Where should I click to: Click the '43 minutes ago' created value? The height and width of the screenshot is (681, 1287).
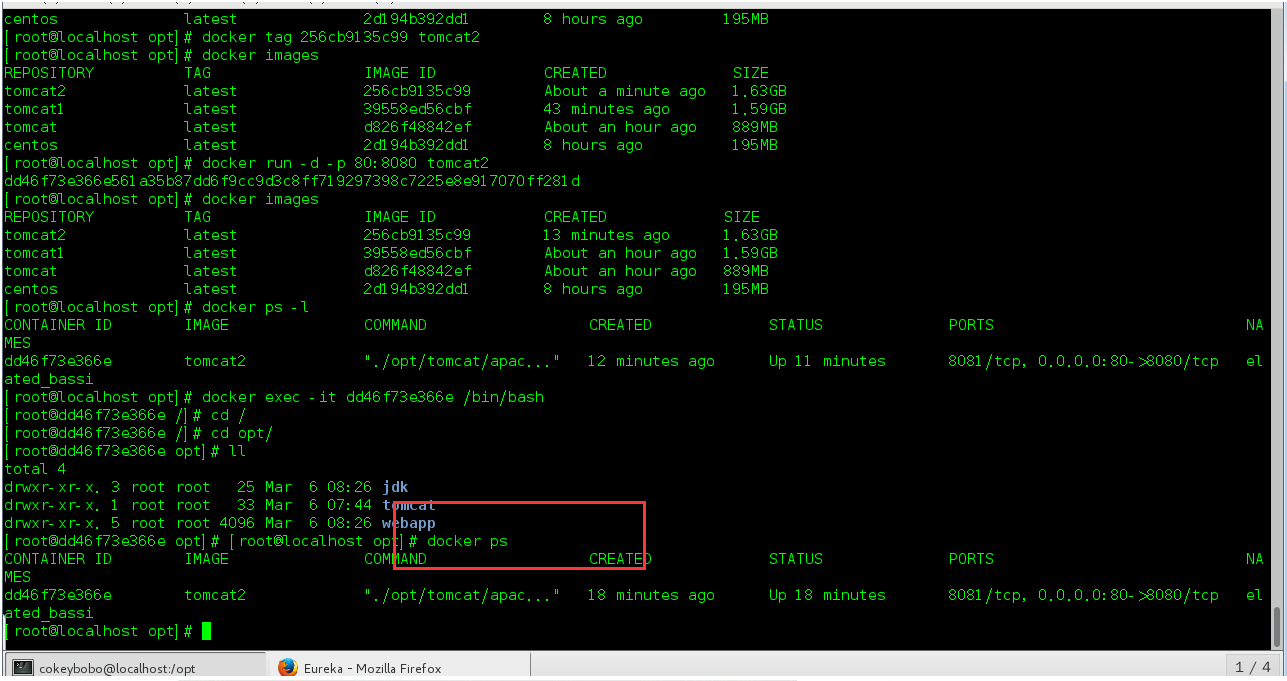(607, 109)
